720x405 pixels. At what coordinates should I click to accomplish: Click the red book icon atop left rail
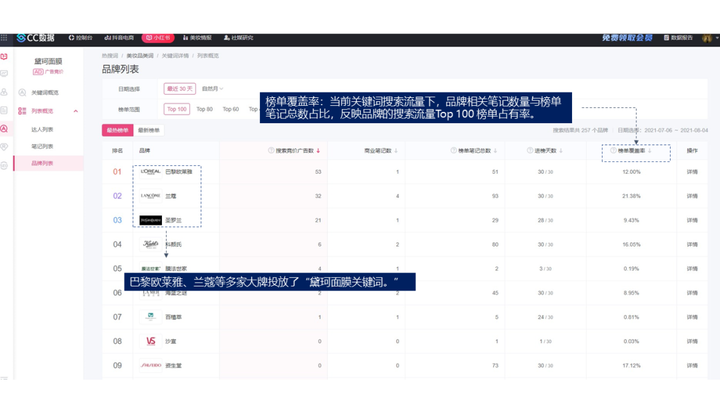(x=4, y=56)
